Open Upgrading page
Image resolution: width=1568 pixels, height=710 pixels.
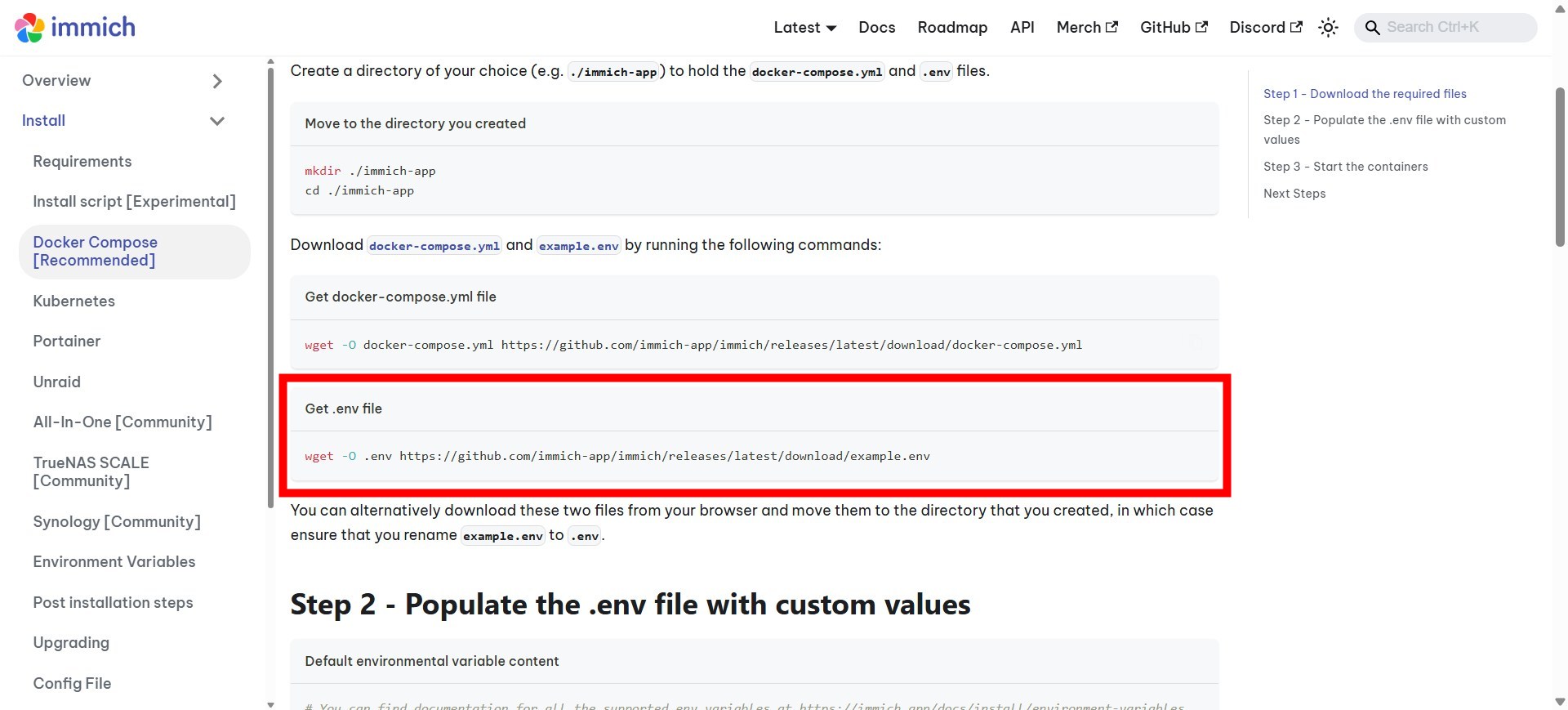[x=71, y=643]
